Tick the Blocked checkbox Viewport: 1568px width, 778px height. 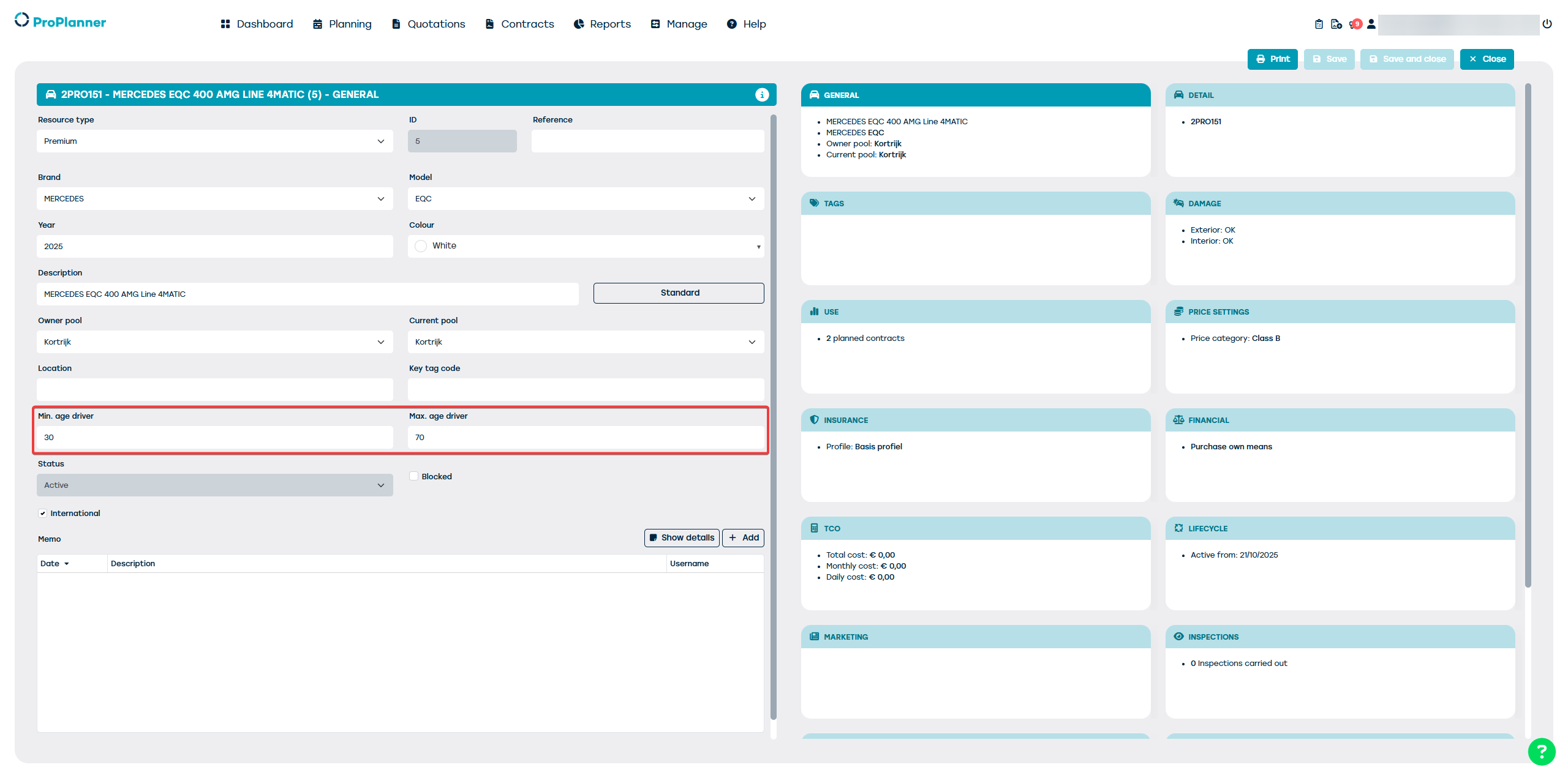[x=414, y=476]
